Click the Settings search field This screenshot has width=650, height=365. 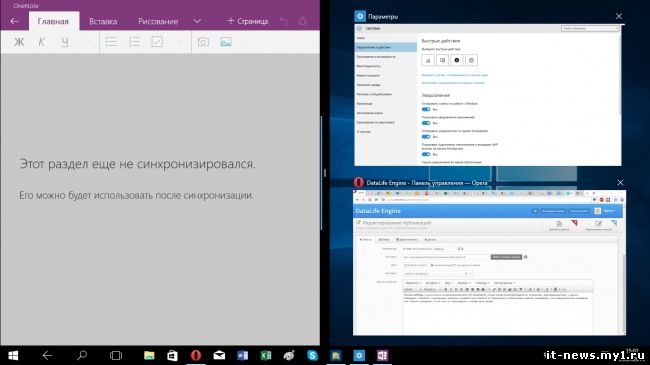[590, 28]
